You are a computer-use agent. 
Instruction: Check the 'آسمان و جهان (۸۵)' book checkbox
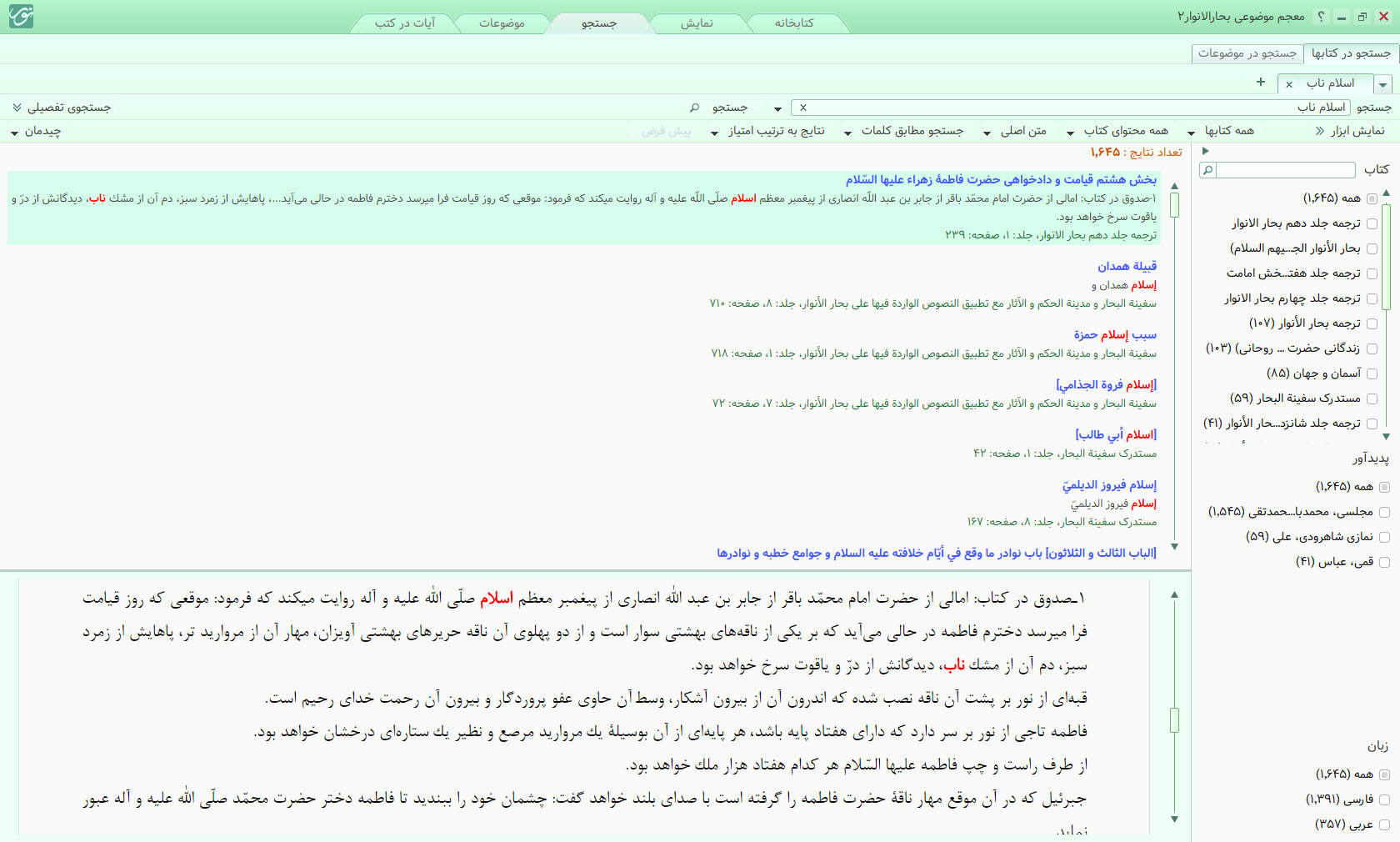click(x=1372, y=373)
